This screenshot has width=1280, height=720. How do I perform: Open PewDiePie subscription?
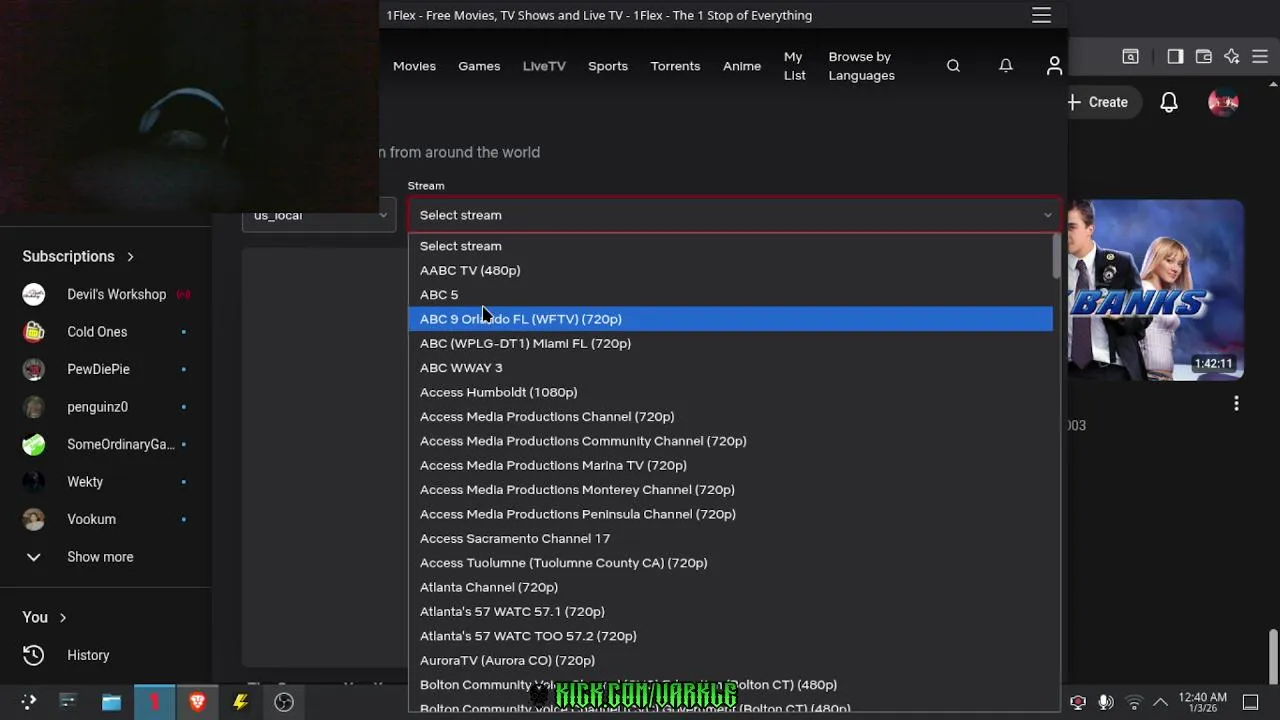pyautogui.click(x=105, y=369)
